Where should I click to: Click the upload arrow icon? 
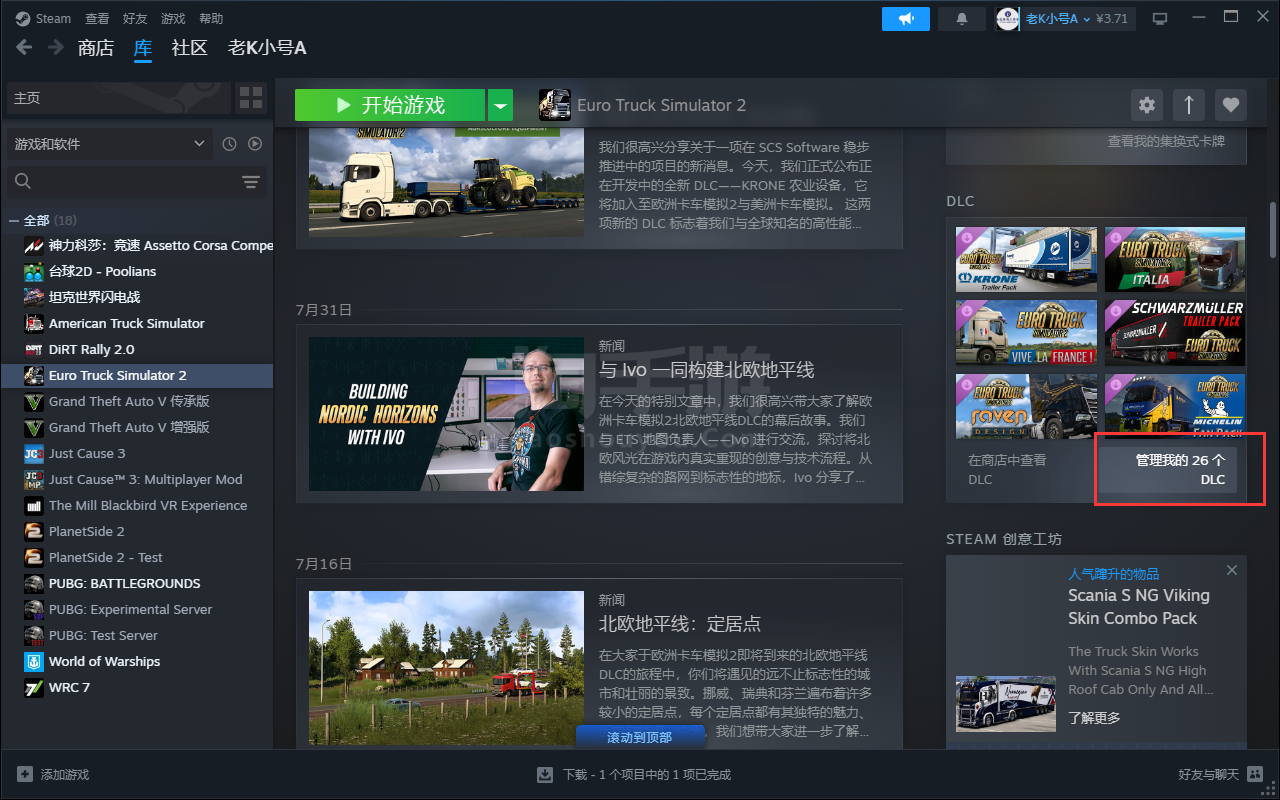1189,105
